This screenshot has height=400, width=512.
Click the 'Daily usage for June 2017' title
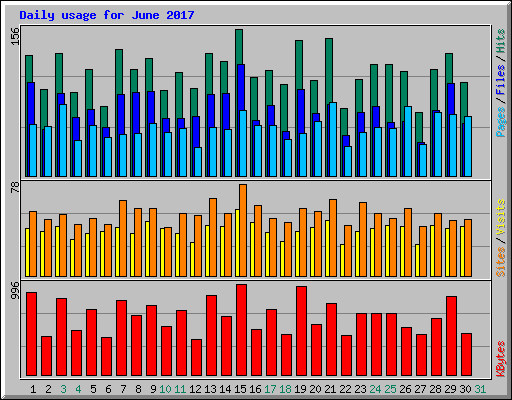[x=107, y=15]
